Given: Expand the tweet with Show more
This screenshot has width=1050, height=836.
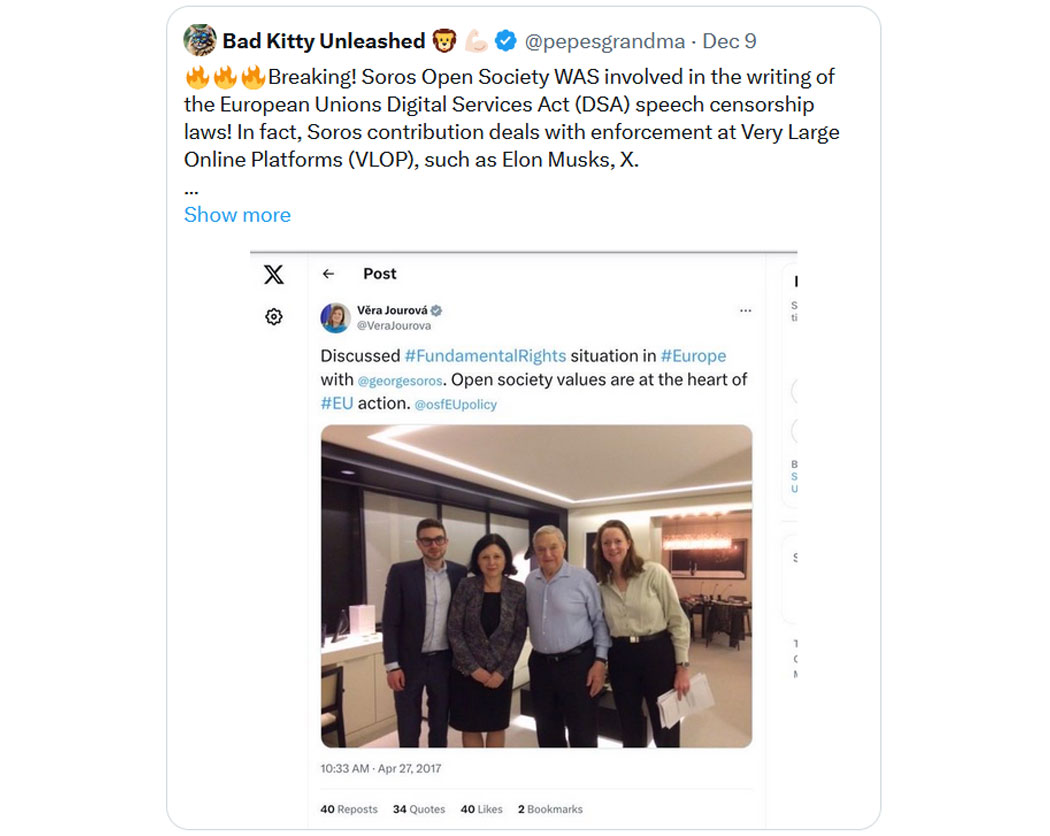Looking at the screenshot, I should [237, 215].
